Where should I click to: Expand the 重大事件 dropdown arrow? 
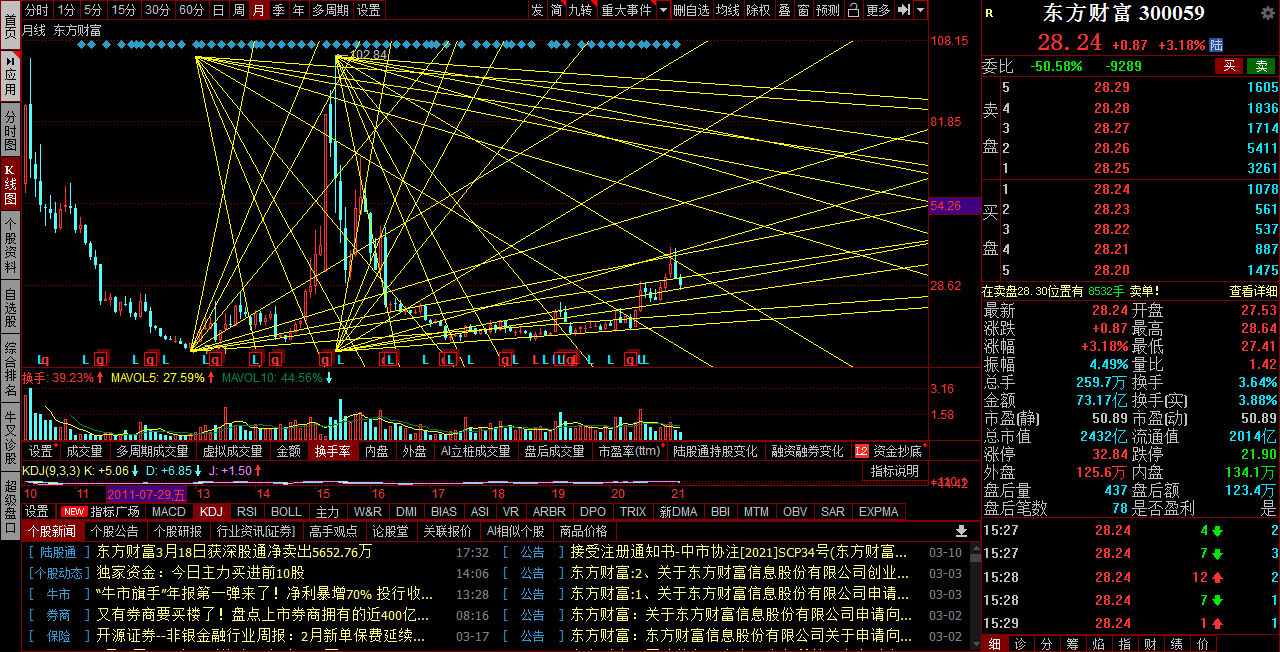662,10
